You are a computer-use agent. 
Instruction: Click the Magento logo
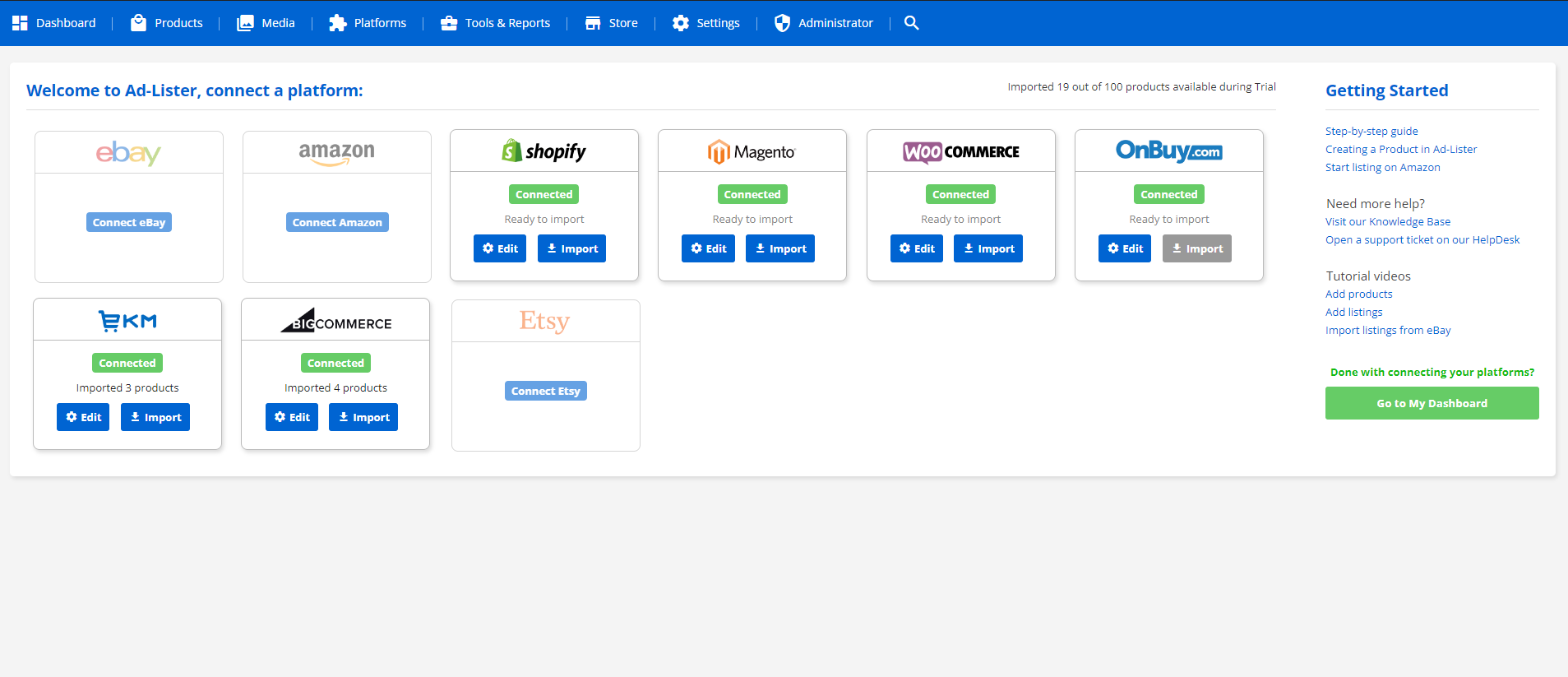point(752,151)
